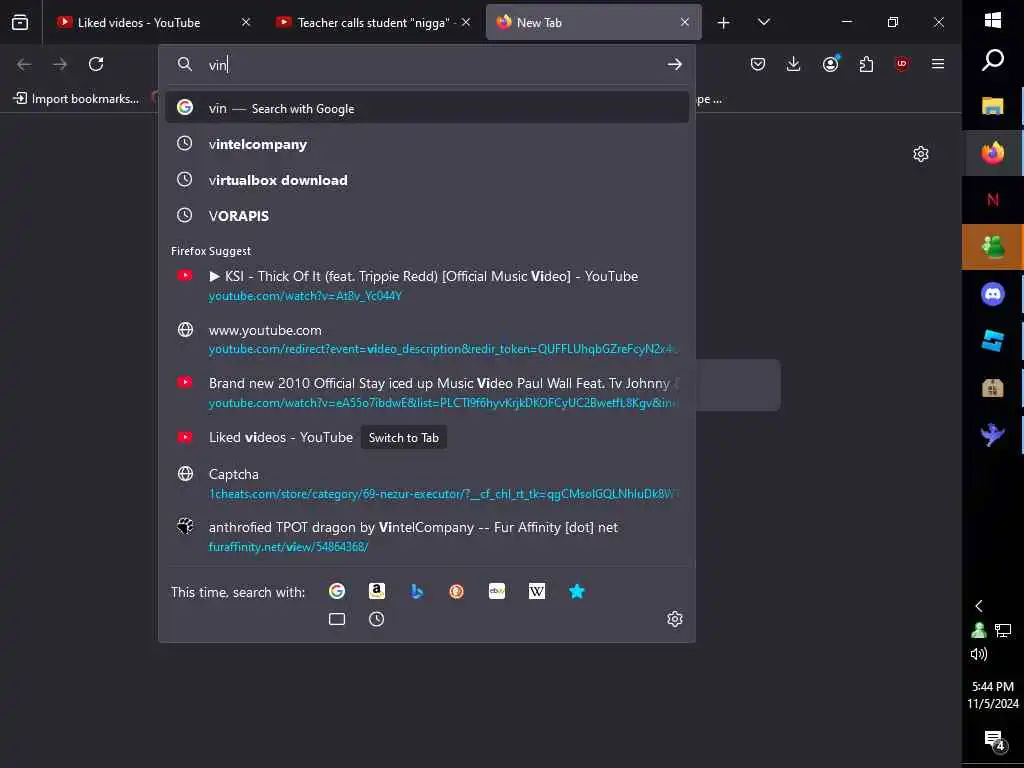Go forward using the forward arrow
The image size is (1024, 768).
(60, 64)
